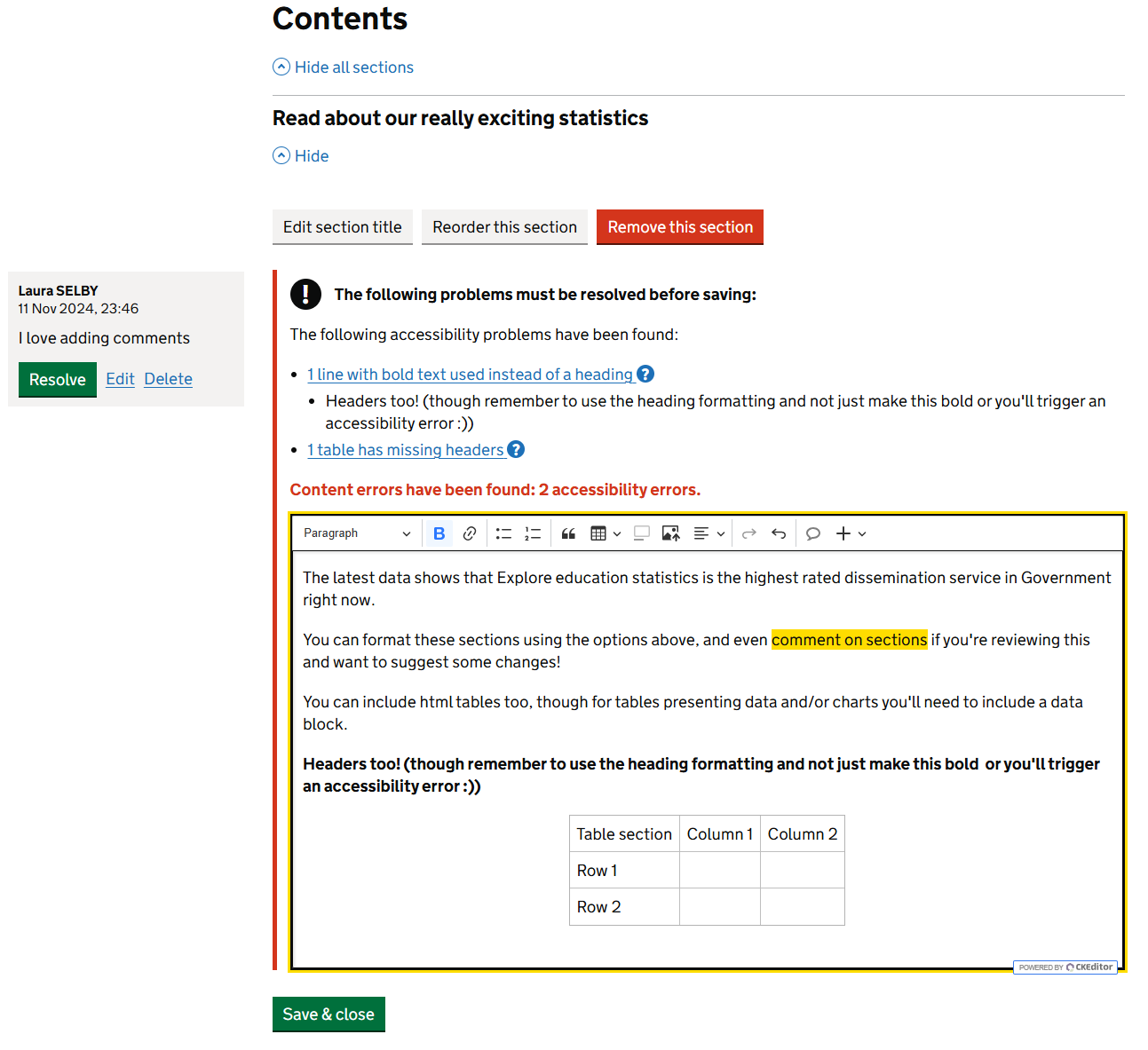Open the '1 table has missing headers' link
1148x1050 pixels.
[x=406, y=450]
